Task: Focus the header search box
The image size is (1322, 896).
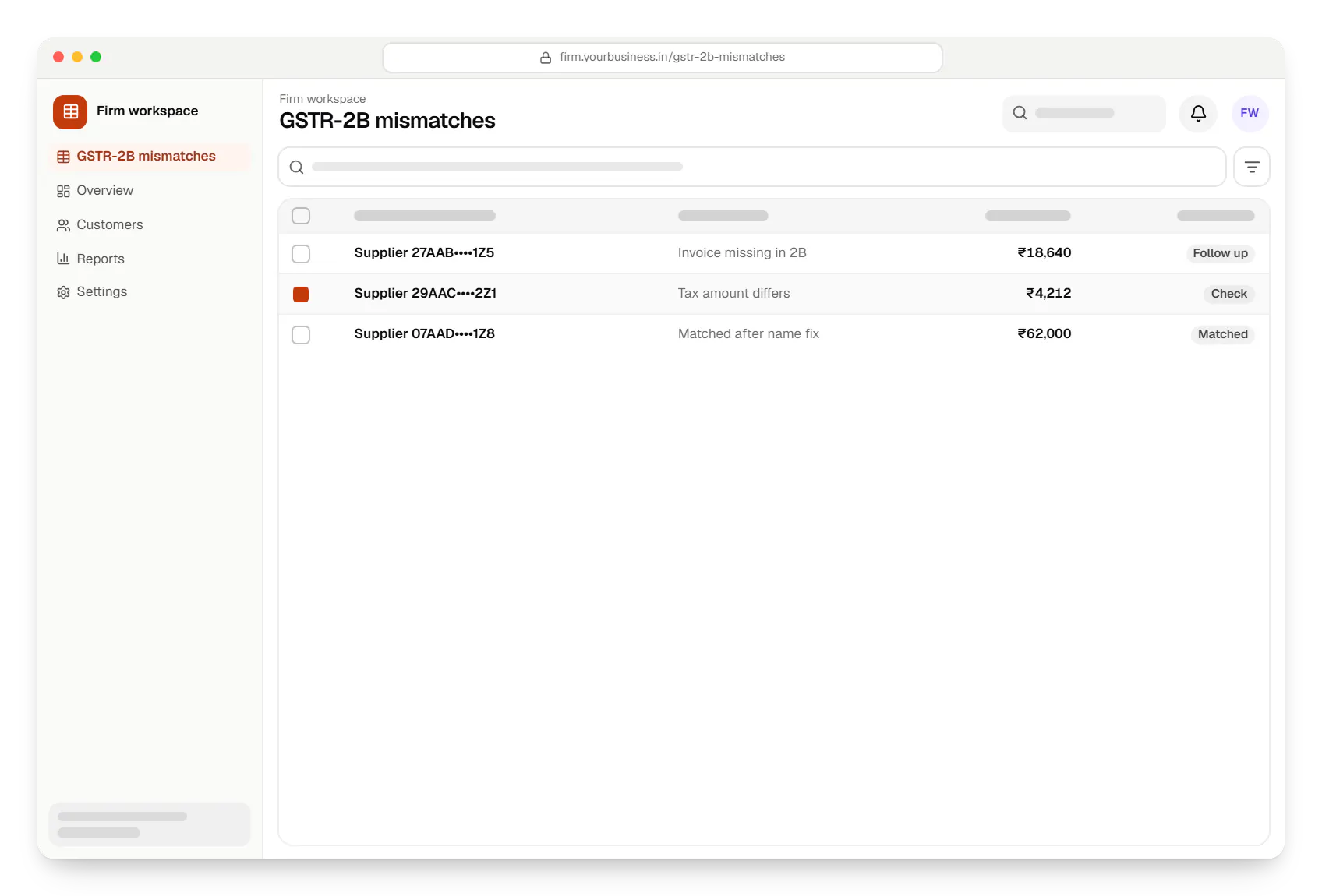Action: coord(1084,114)
